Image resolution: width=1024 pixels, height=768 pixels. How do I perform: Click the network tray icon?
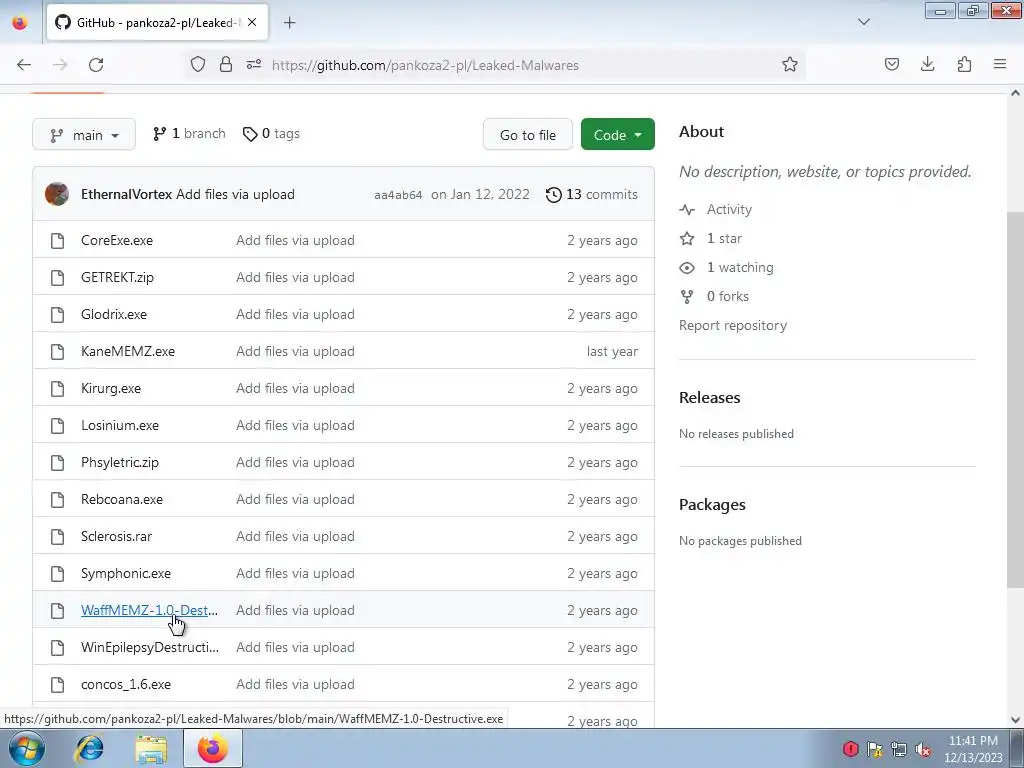point(899,750)
